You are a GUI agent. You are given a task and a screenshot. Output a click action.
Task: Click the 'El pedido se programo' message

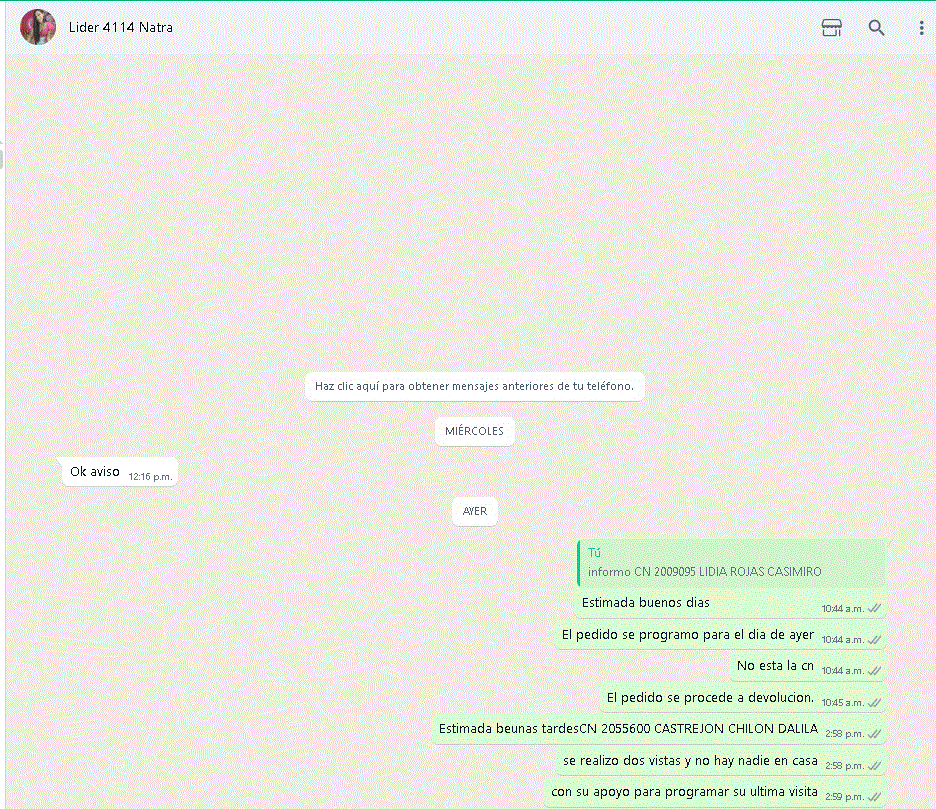point(688,635)
